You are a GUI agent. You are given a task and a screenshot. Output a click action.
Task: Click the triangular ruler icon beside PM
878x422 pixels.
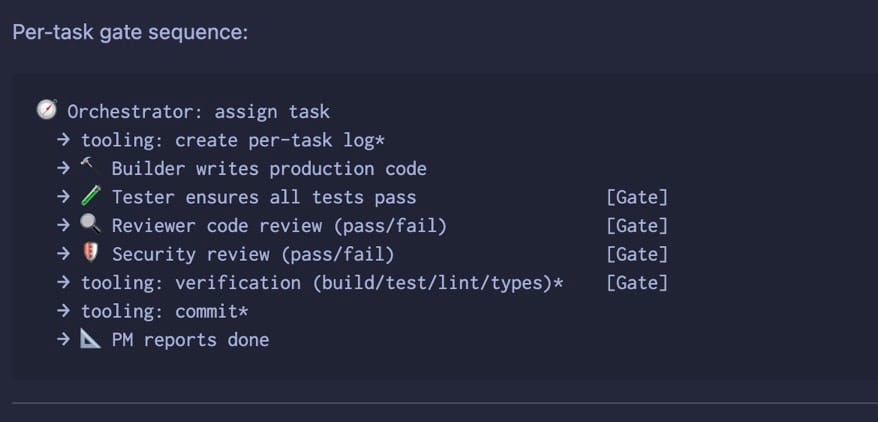pyautogui.click(x=90, y=340)
